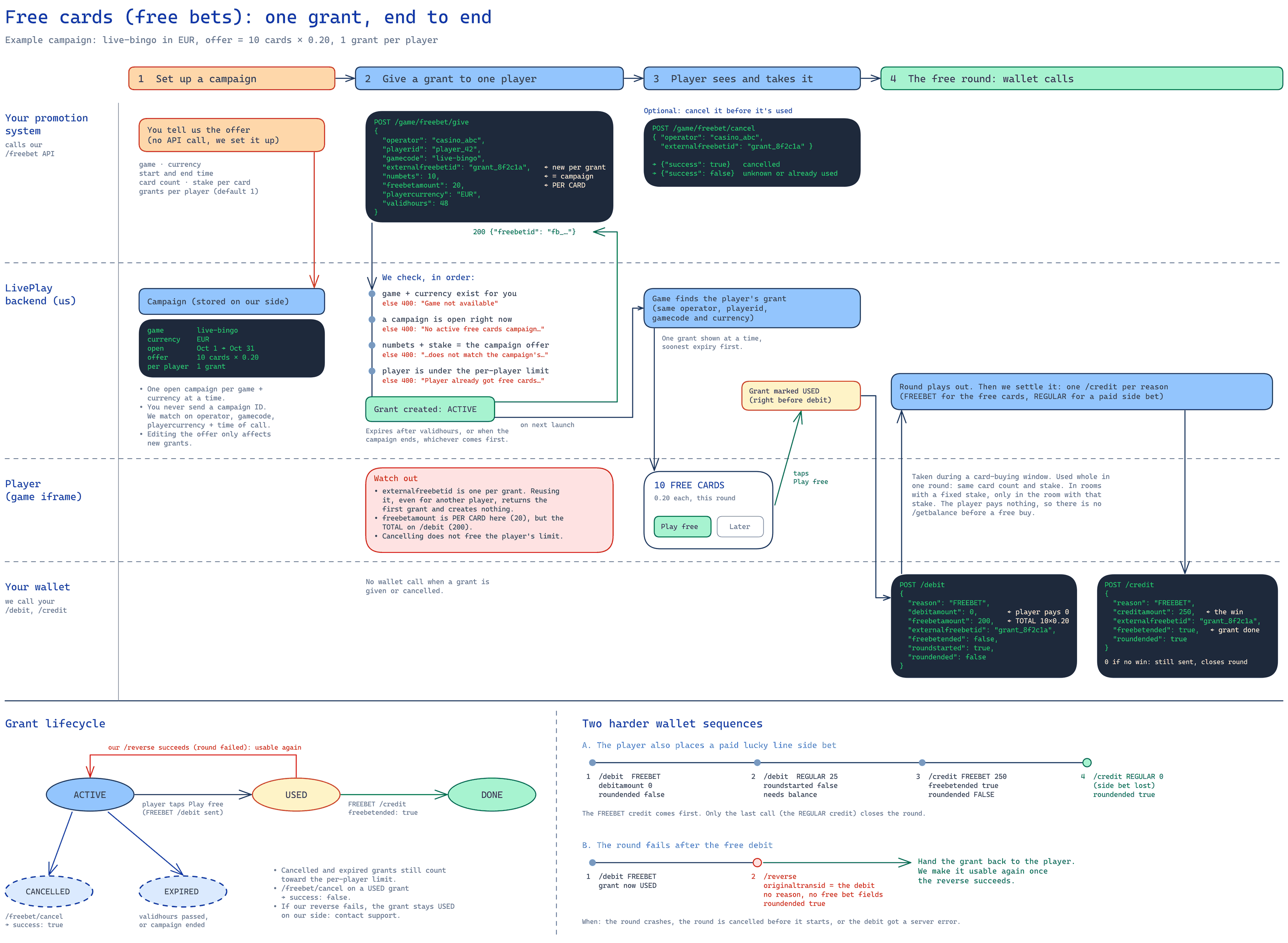Screen dimensions: 1288x943
Task: Click the POST /game/freebet/give code block
Action: pos(489,167)
